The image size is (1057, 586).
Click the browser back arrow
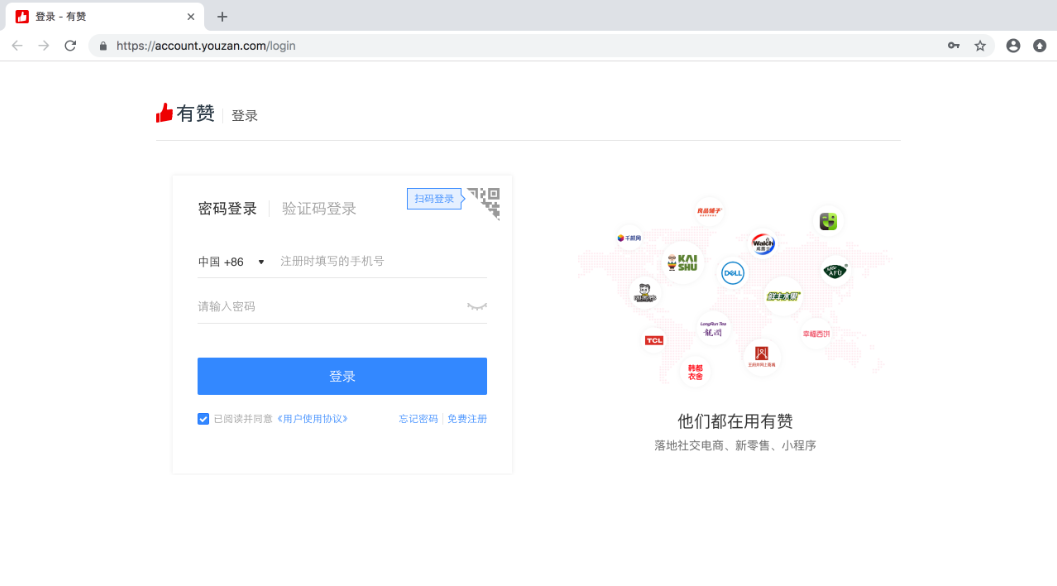pyautogui.click(x=17, y=46)
